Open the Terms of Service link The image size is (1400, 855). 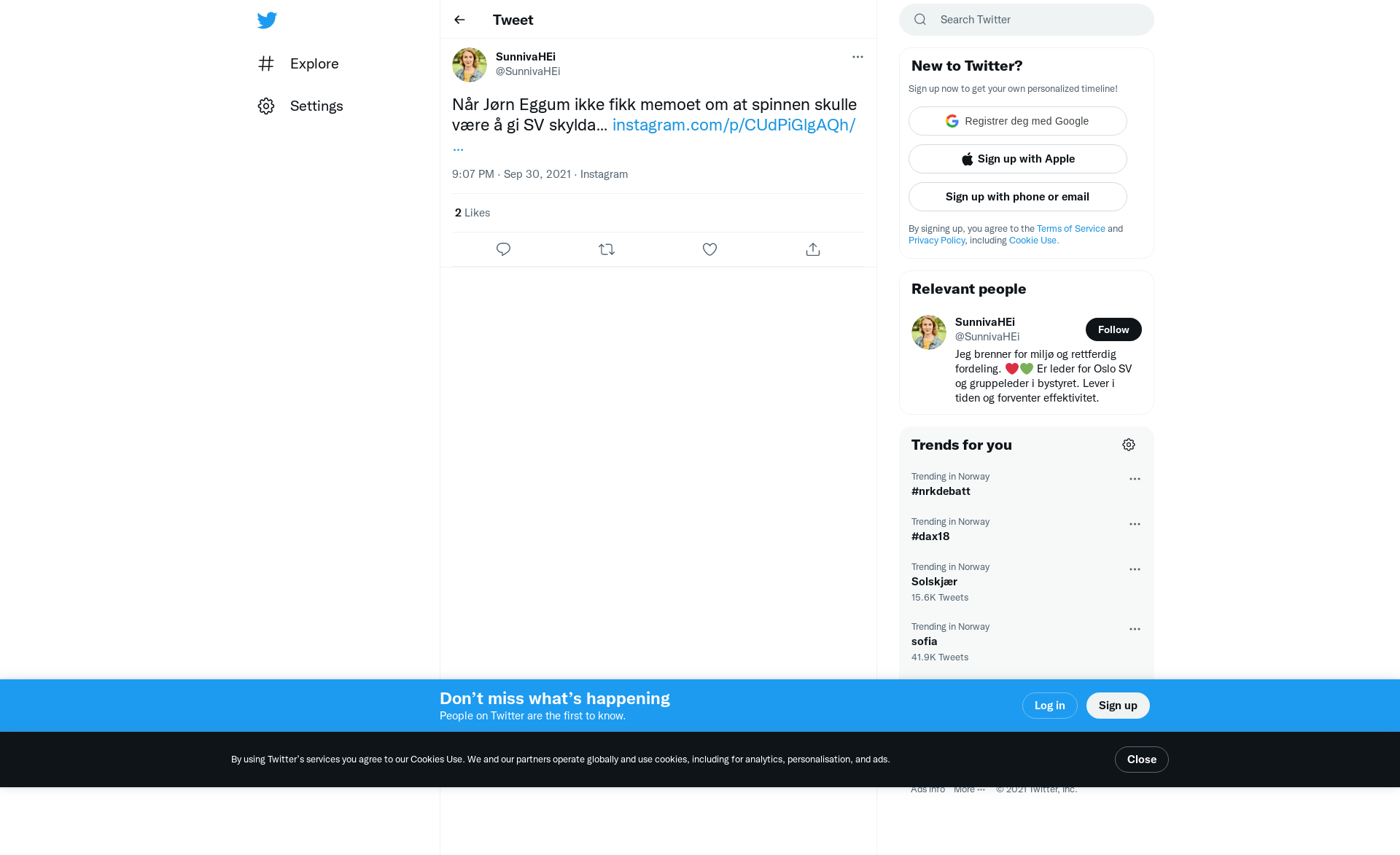tap(1070, 229)
